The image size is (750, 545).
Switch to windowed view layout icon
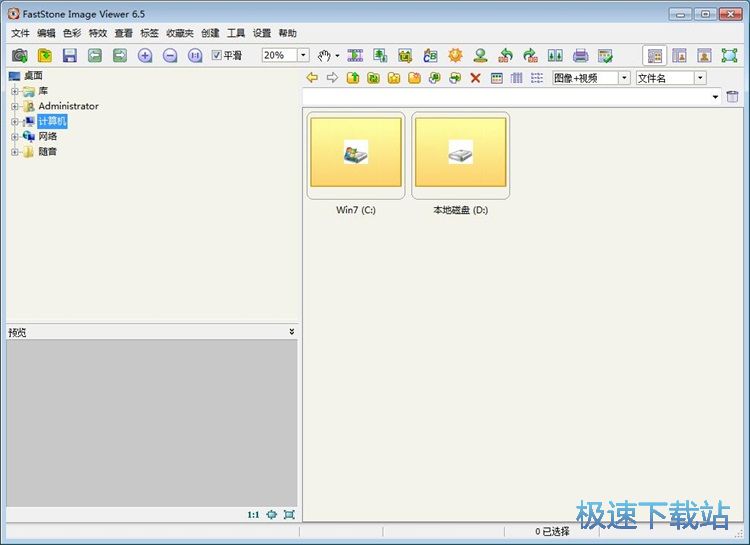[x=679, y=56]
